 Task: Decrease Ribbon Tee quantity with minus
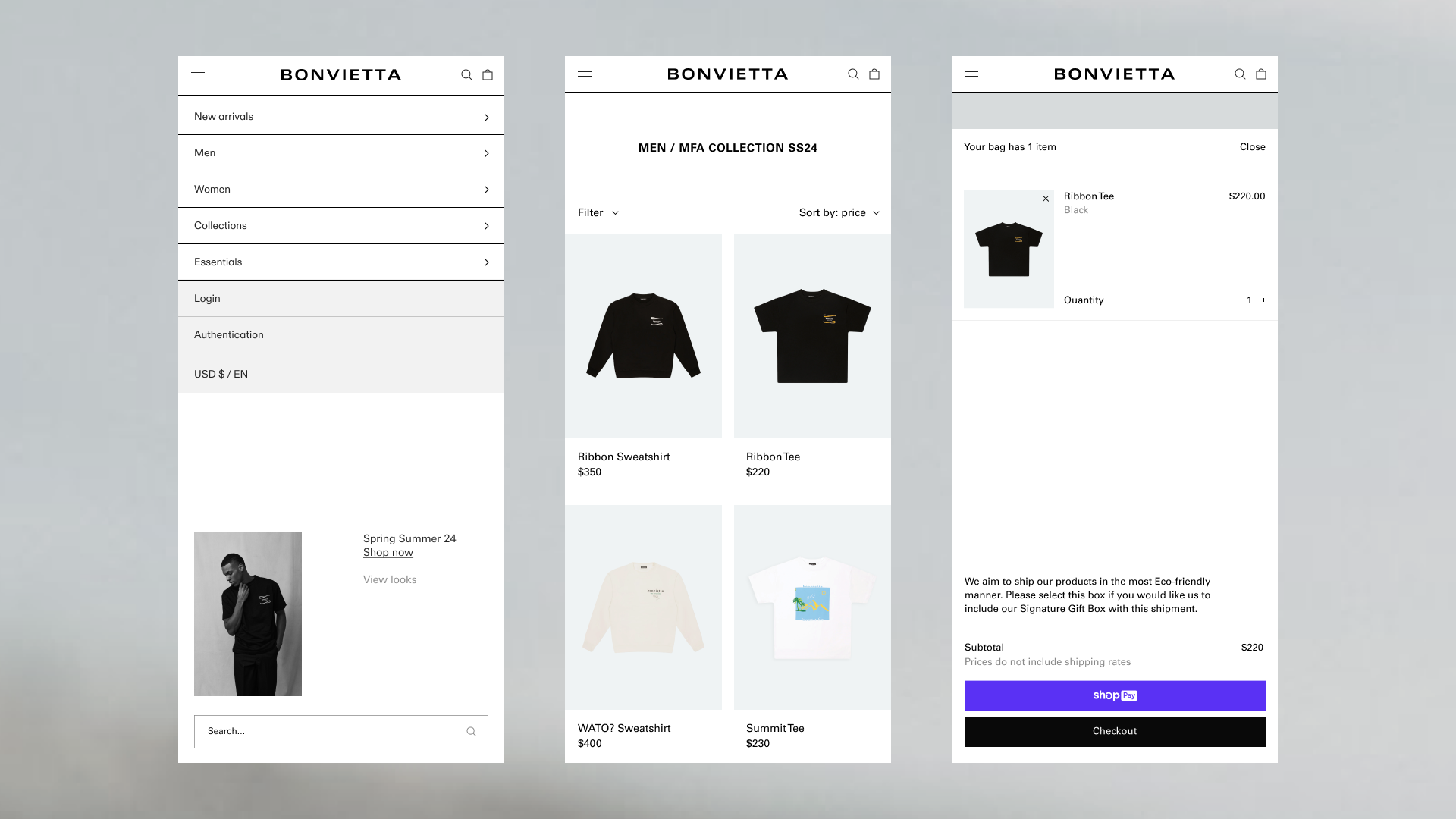(x=1235, y=300)
